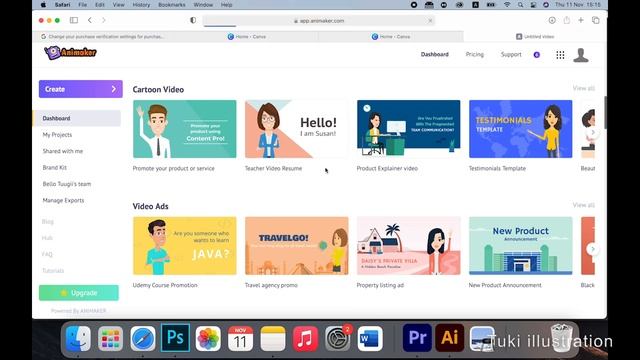Screen dimensions: 640x360
Task: Click the Wi-Fi icon in menu bar
Action: click(x=507, y=5)
